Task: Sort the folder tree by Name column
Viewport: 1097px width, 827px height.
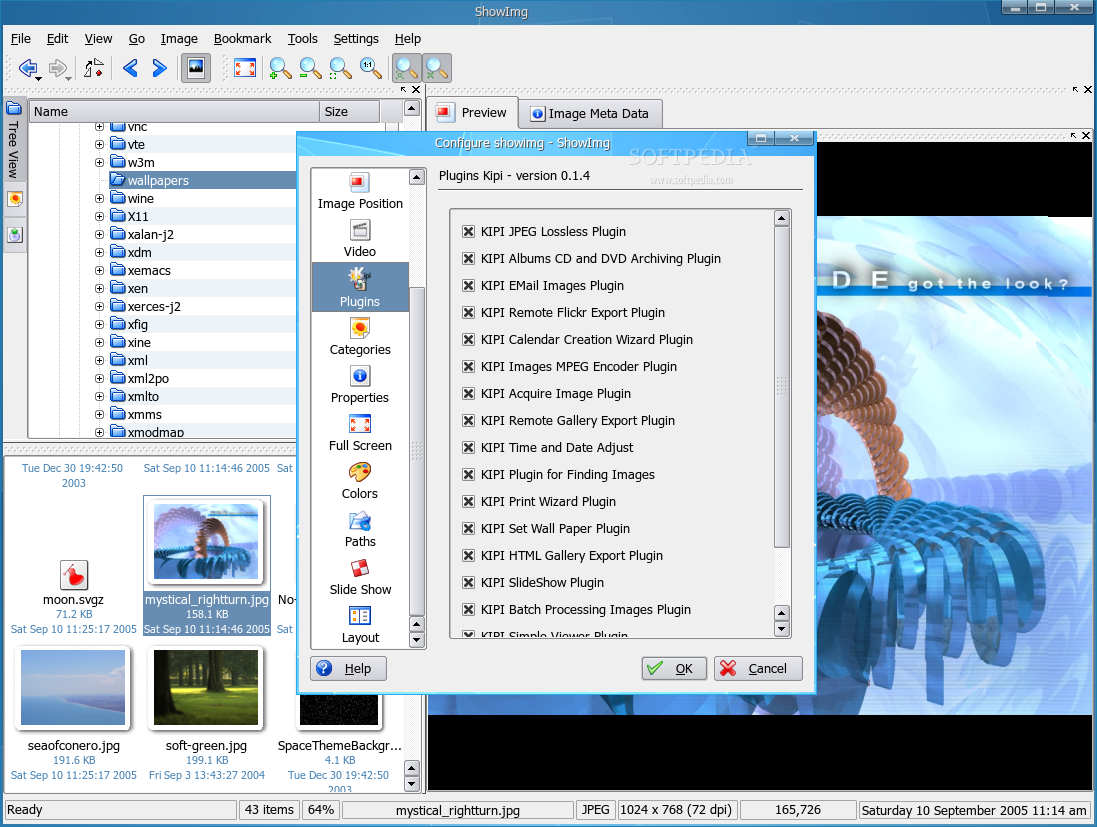Action: (174, 111)
